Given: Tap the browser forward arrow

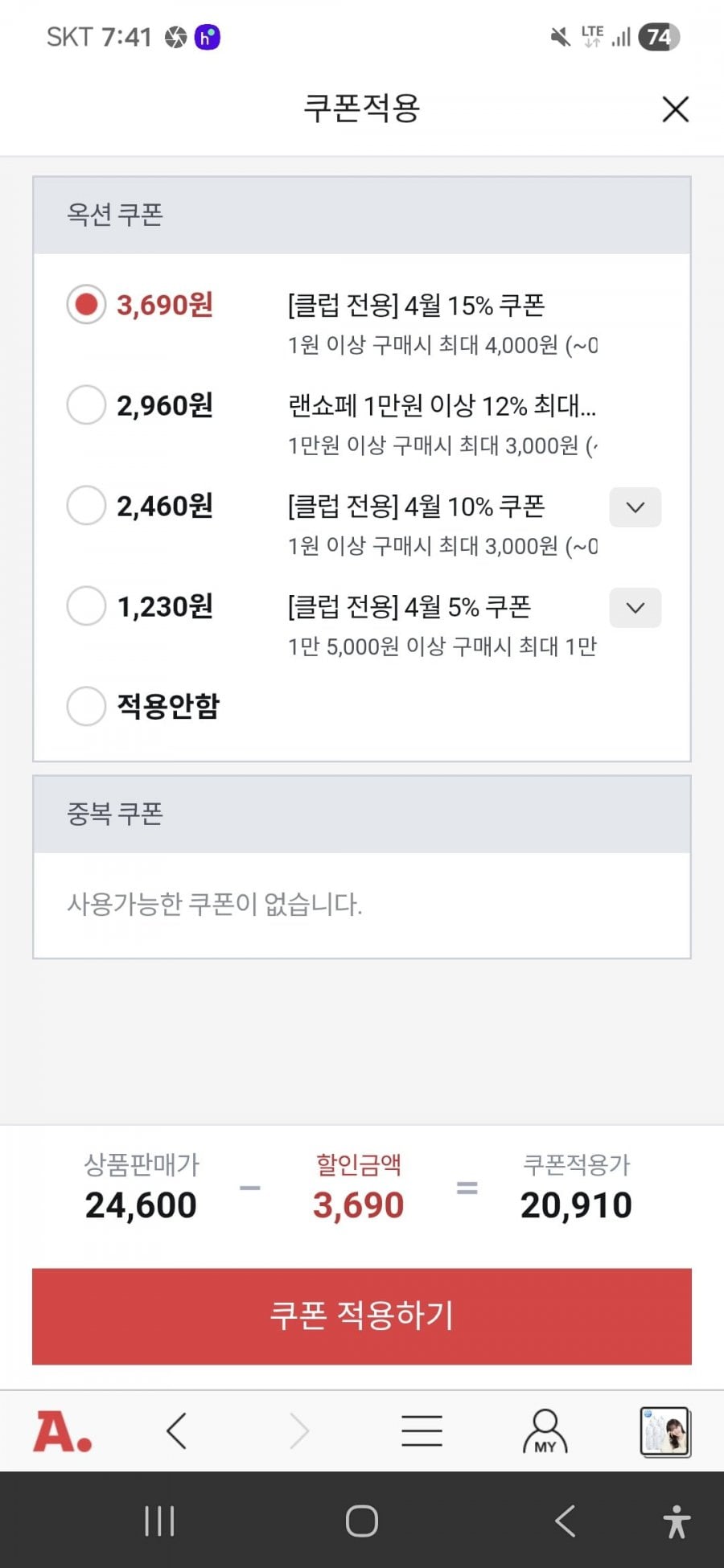Looking at the screenshot, I should tap(299, 1431).
